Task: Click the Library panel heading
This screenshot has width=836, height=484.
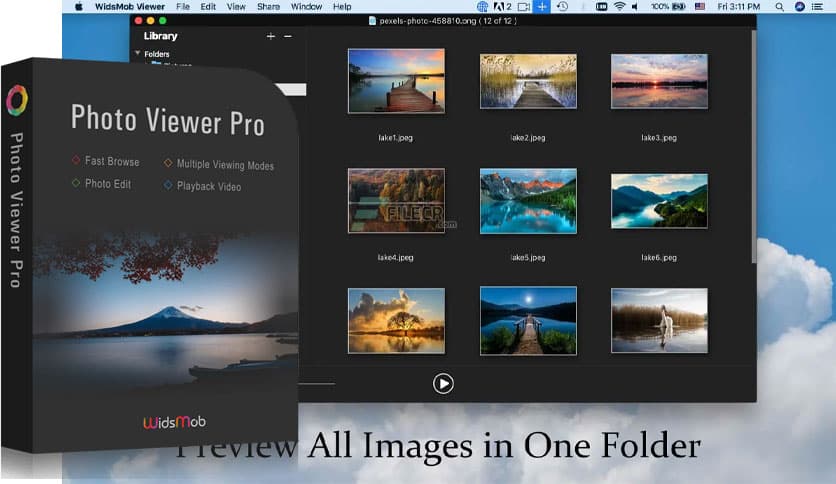Action: pos(160,36)
